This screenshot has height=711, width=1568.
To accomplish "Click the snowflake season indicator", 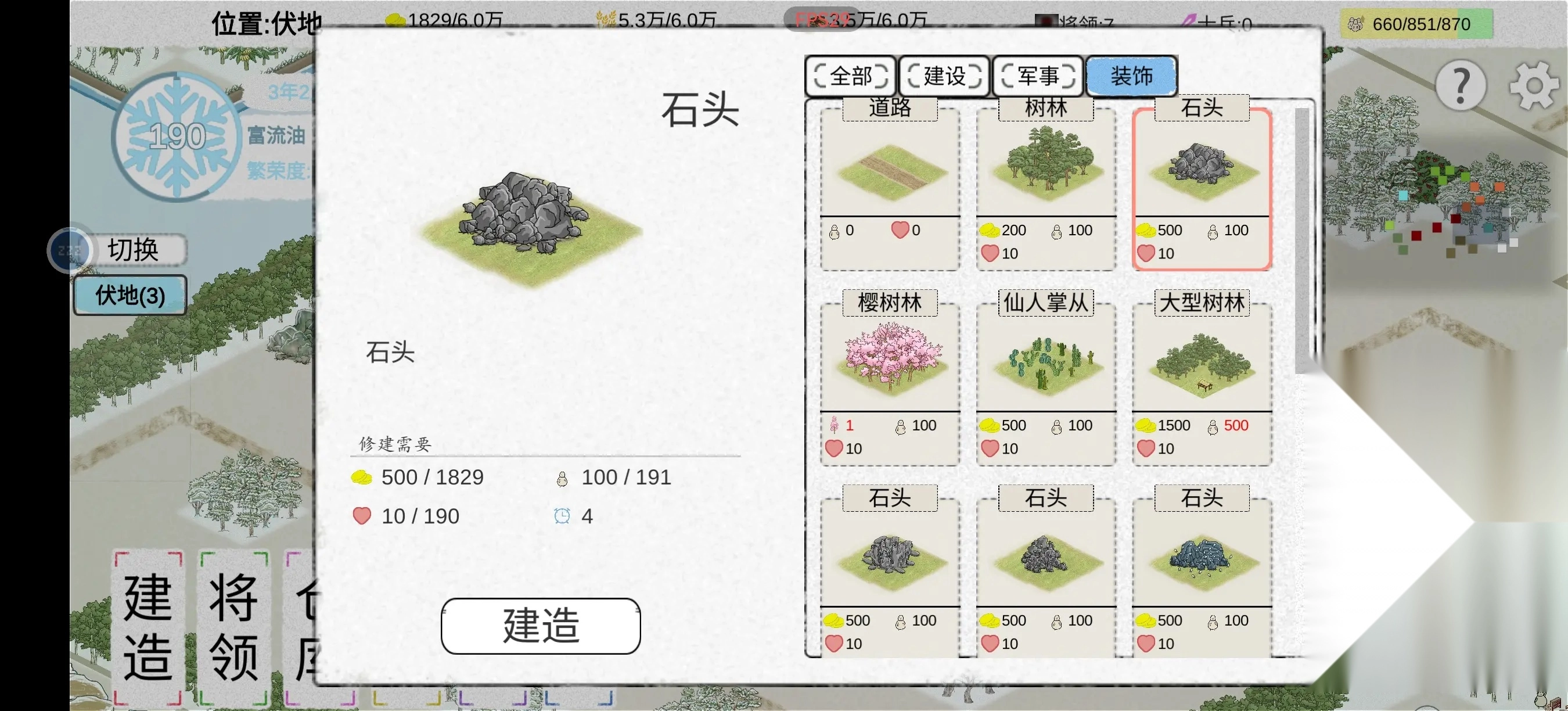I will coord(177,137).
